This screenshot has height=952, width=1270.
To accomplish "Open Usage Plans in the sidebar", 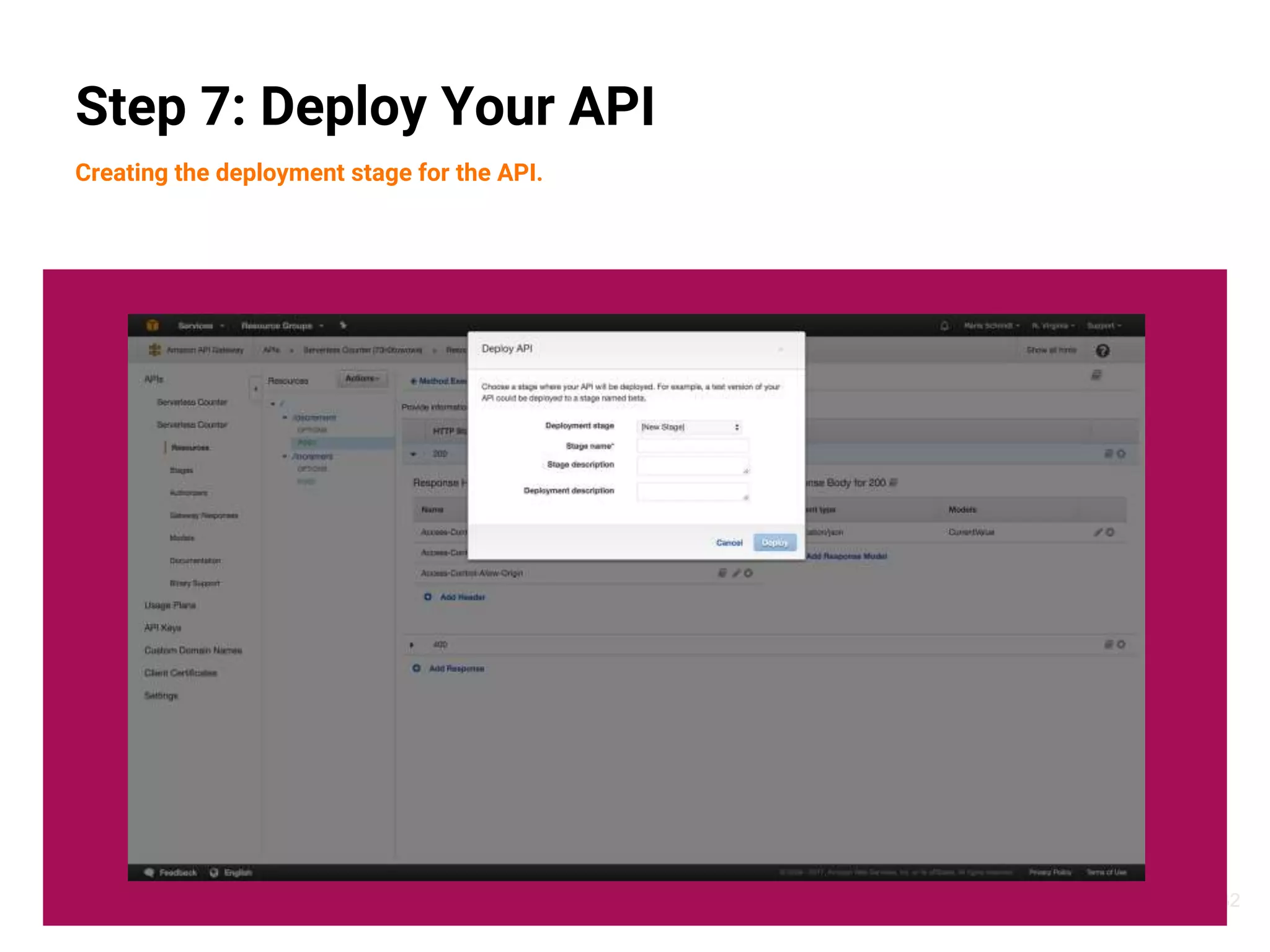I will 170,605.
